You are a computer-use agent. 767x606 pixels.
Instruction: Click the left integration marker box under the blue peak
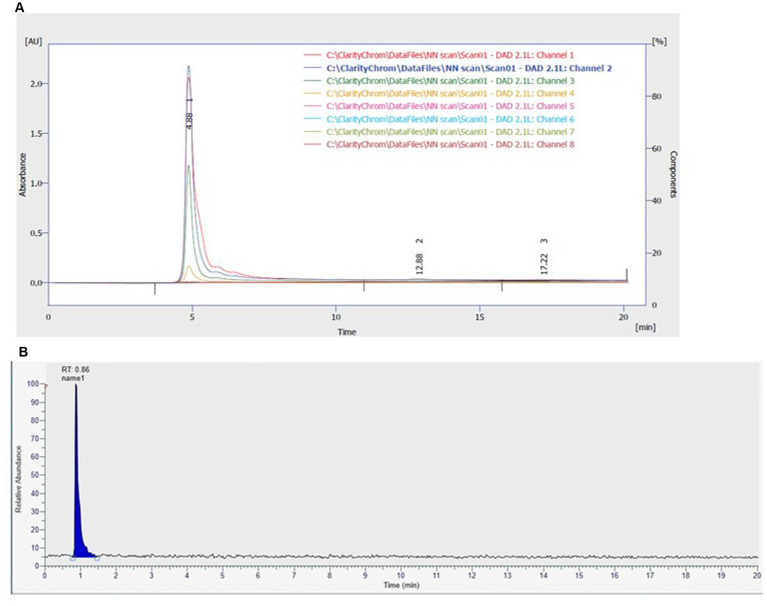tap(72, 558)
